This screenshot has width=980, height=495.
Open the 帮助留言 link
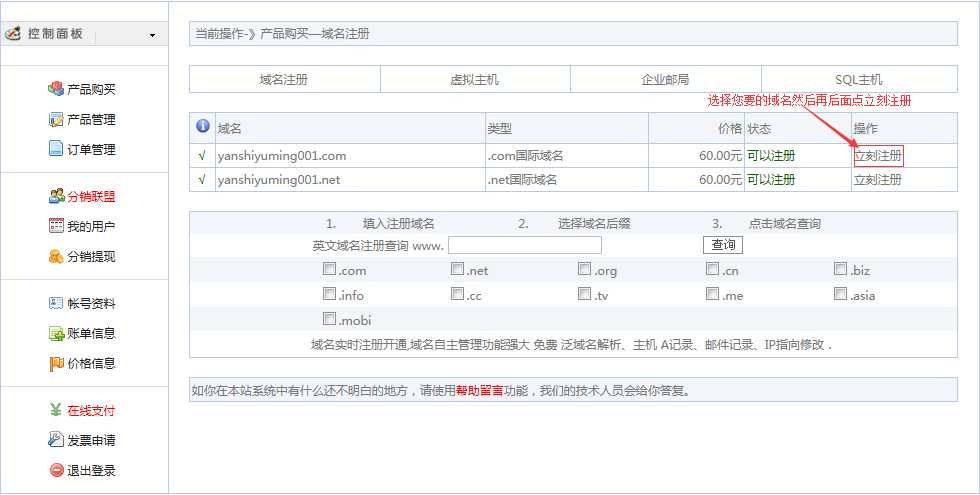point(481,390)
